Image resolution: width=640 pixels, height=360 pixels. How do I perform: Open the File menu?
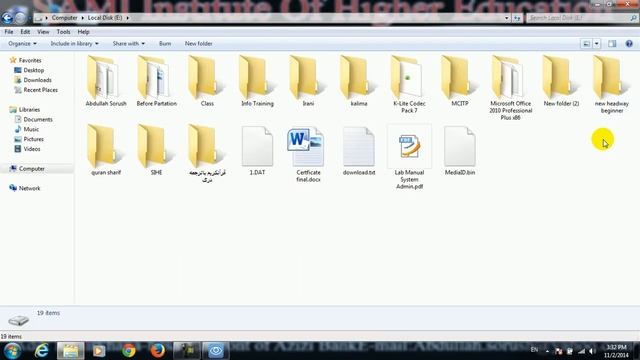pos(9,31)
